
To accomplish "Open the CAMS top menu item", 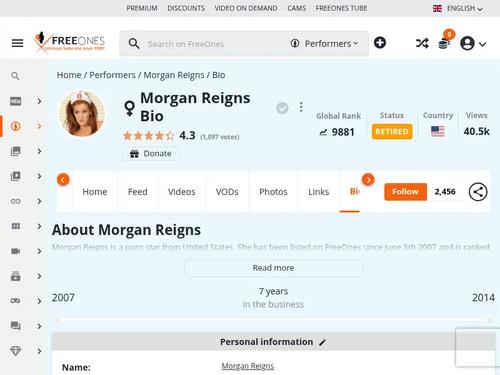I will coord(296,8).
